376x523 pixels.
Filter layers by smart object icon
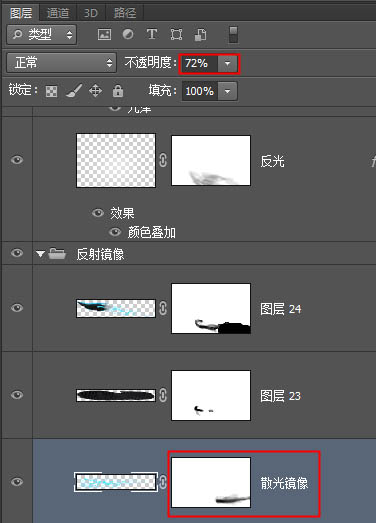pyautogui.click(x=200, y=34)
